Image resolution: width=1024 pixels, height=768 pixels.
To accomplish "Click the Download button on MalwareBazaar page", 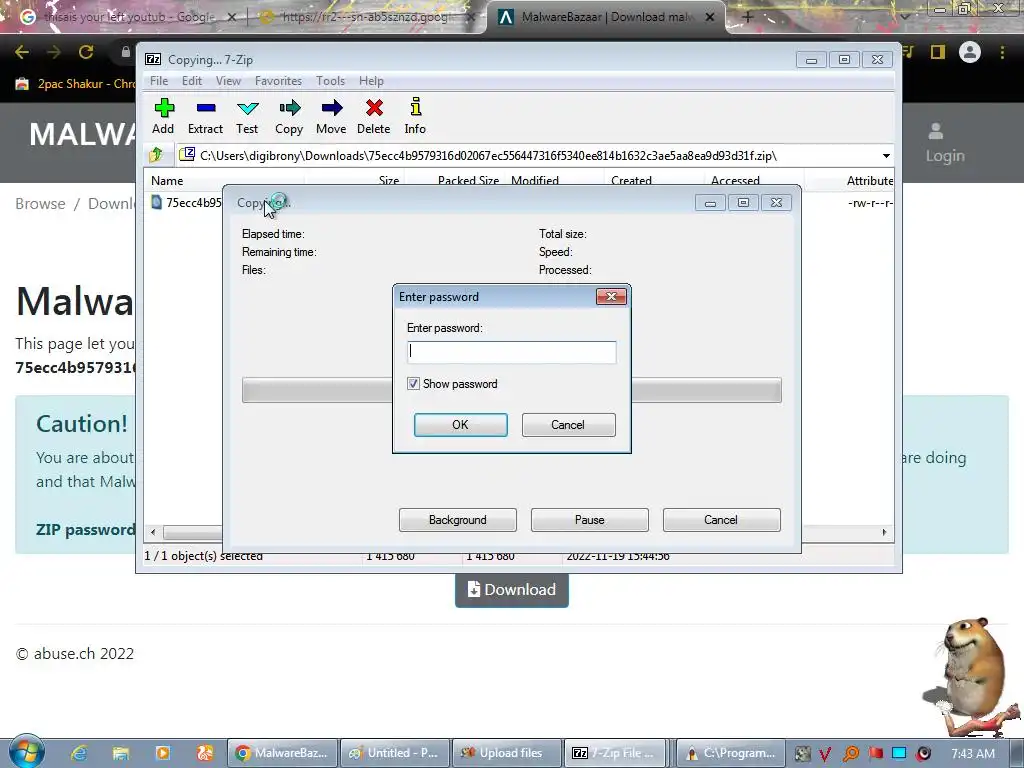I will click(x=512, y=590).
